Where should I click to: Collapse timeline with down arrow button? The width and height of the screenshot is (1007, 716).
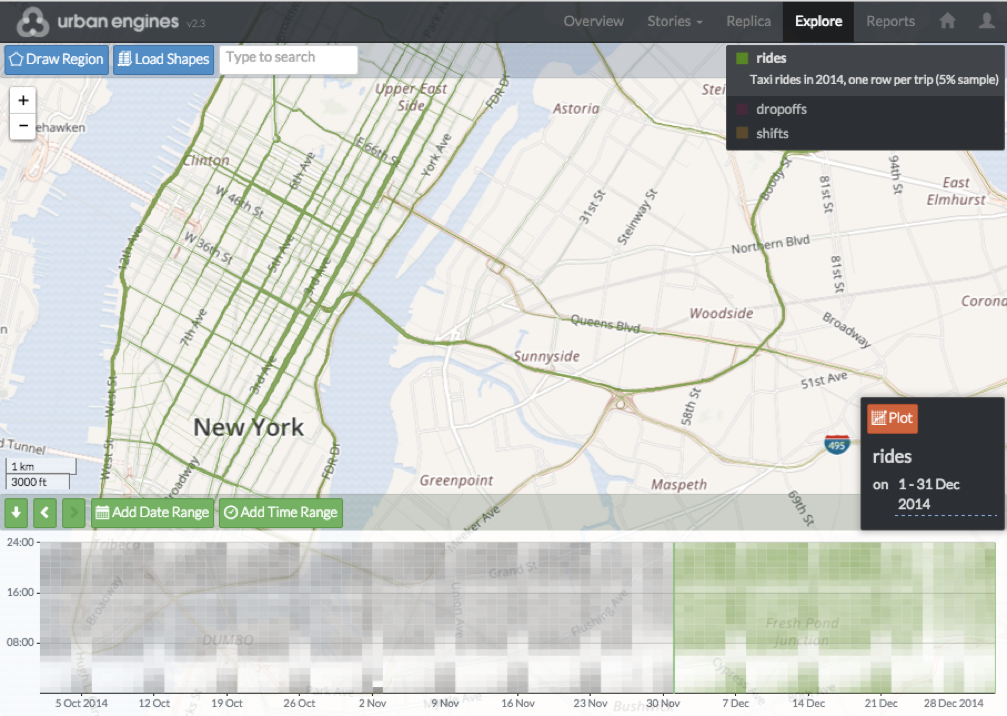pyautogui.click(x=16, y=513)
